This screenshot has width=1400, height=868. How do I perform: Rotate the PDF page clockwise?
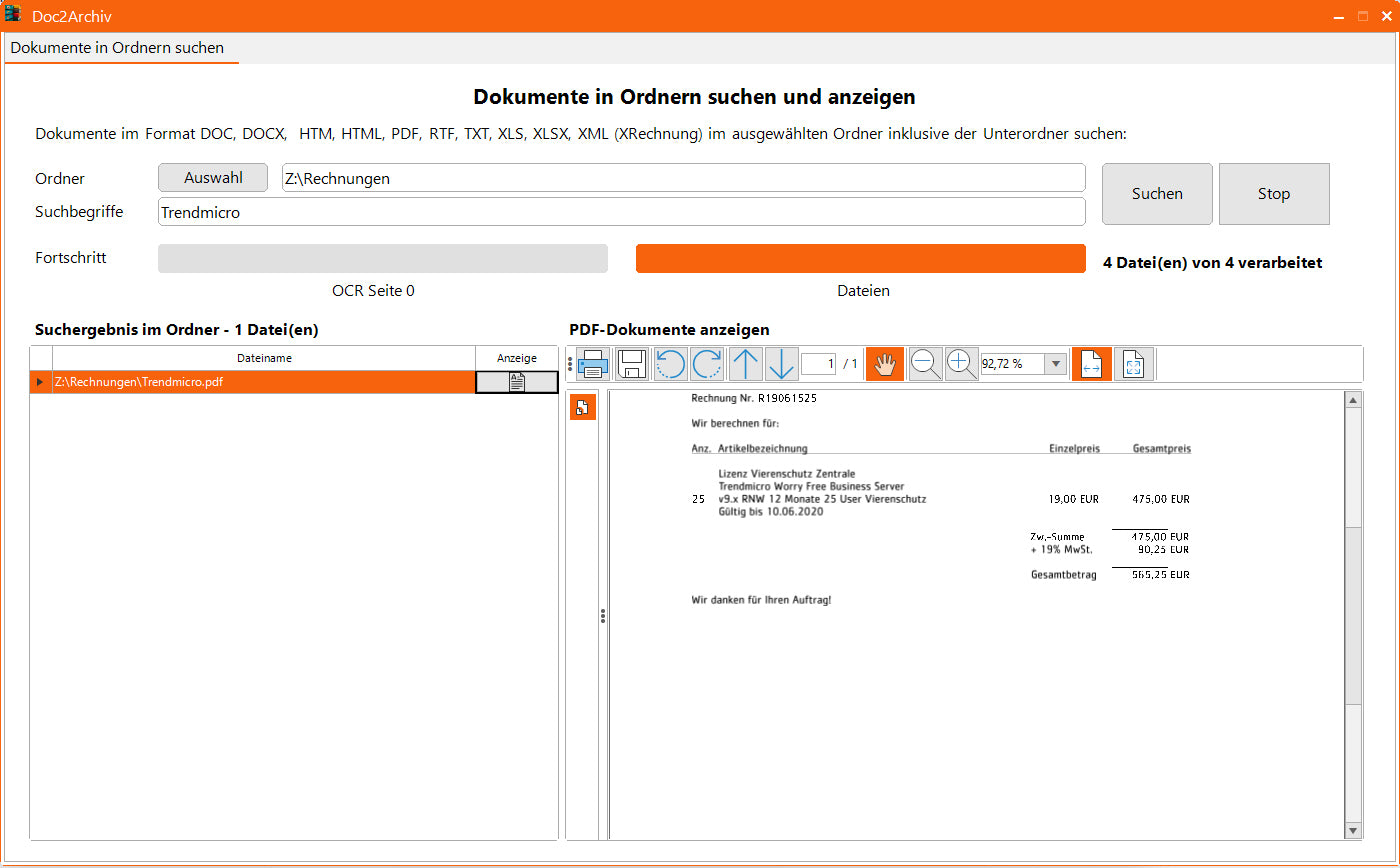(707, 364)
